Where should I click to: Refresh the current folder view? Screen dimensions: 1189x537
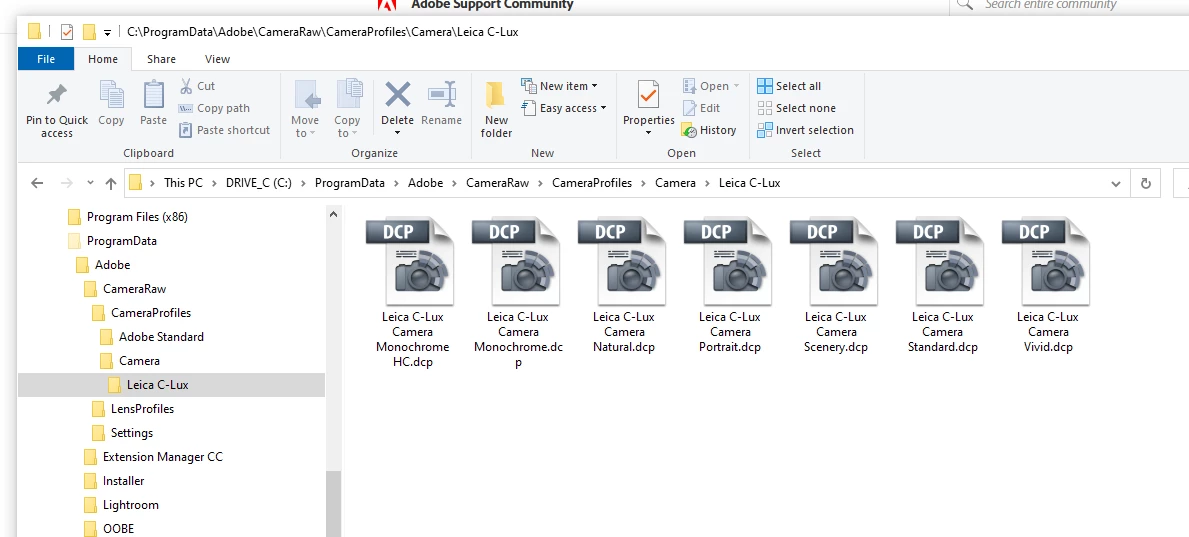point(1145,184)
